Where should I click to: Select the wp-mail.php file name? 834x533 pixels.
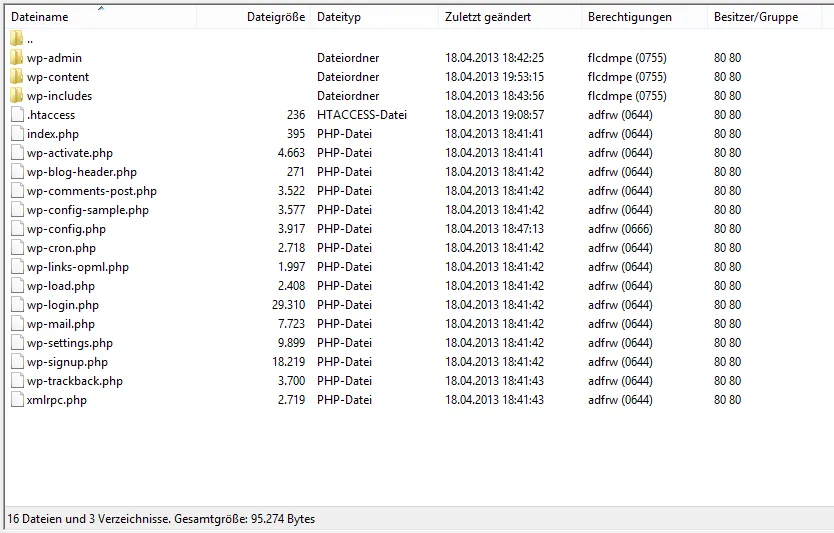coord(61,324)
